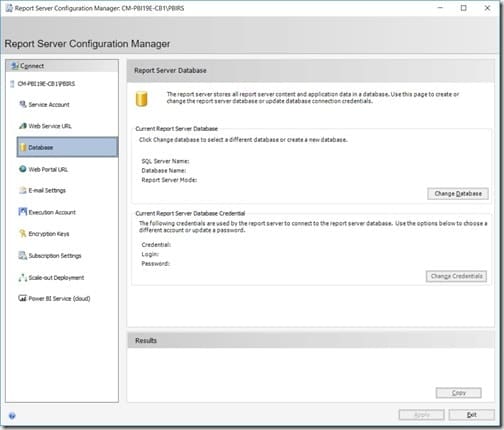Image resolution: width=504 pixels, height=430 pixels.
Task: Click the Exit button
Action: [471, 415]
